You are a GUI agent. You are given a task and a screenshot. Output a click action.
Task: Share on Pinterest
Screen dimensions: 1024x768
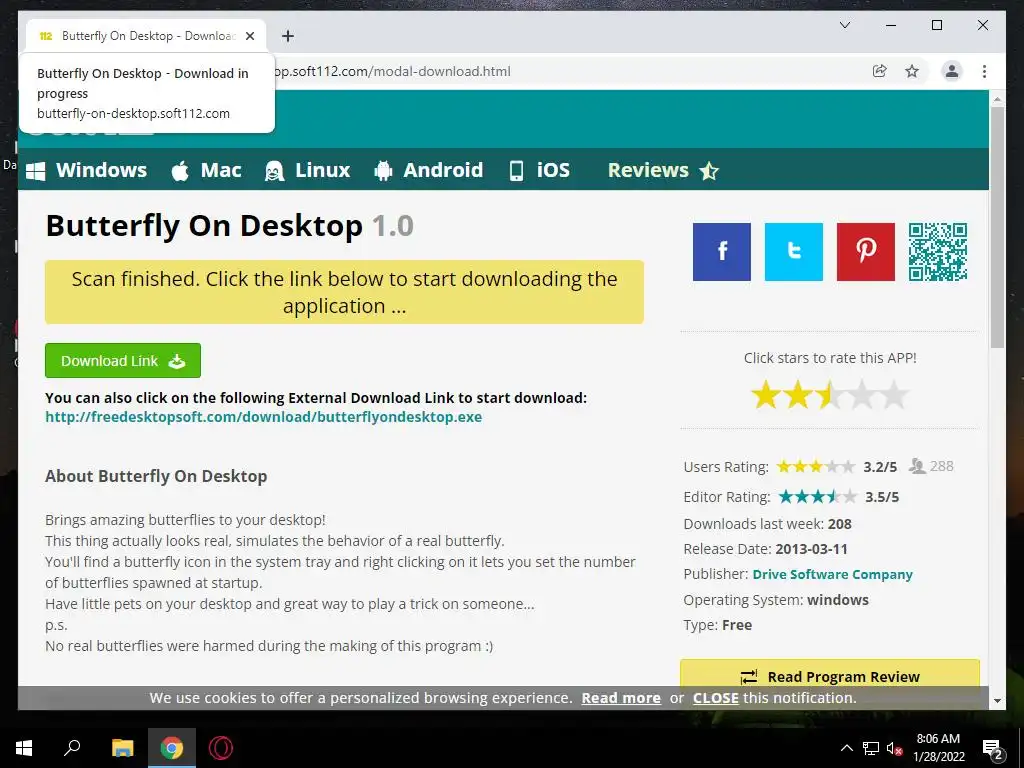(865, 251)
